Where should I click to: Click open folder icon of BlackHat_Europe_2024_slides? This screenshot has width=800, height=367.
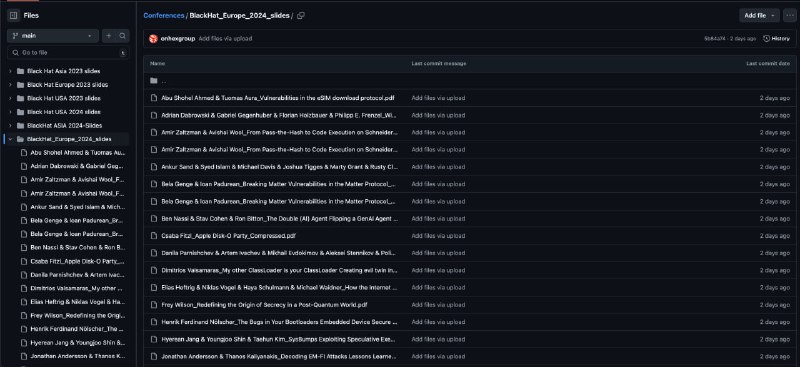(x=20, y=139)
